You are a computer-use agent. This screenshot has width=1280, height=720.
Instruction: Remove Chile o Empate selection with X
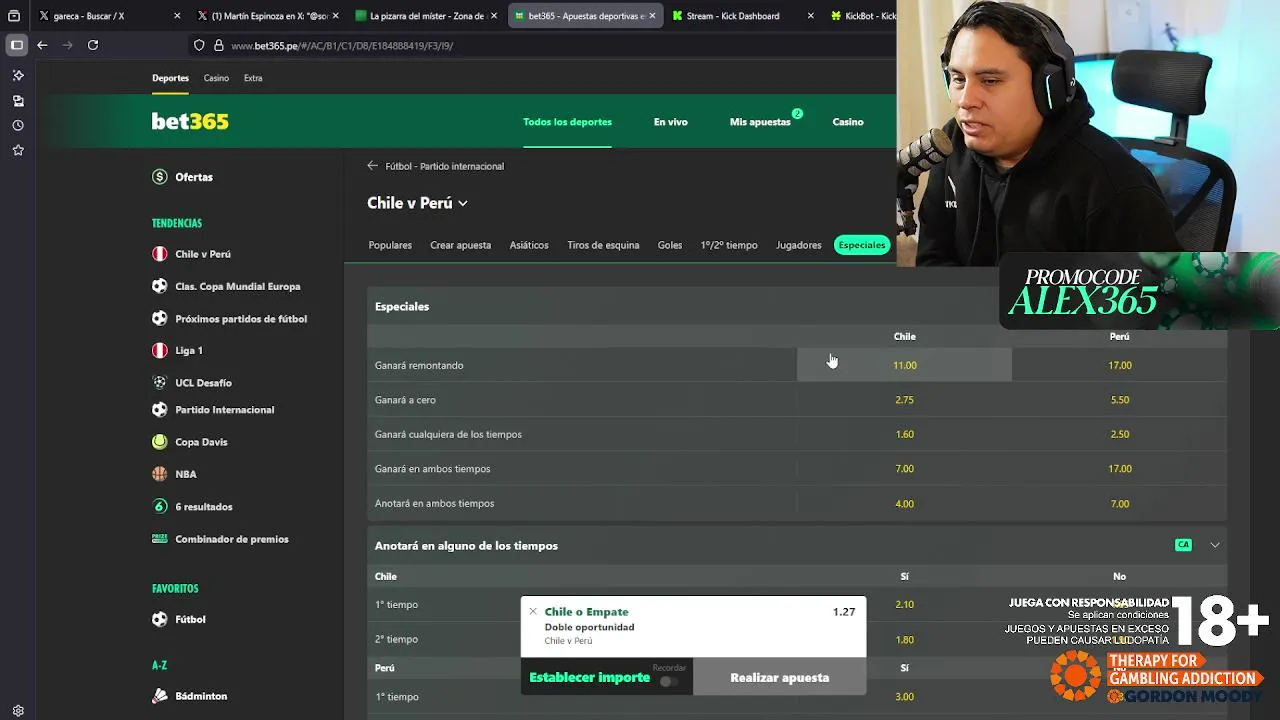(x=533, y=612)
